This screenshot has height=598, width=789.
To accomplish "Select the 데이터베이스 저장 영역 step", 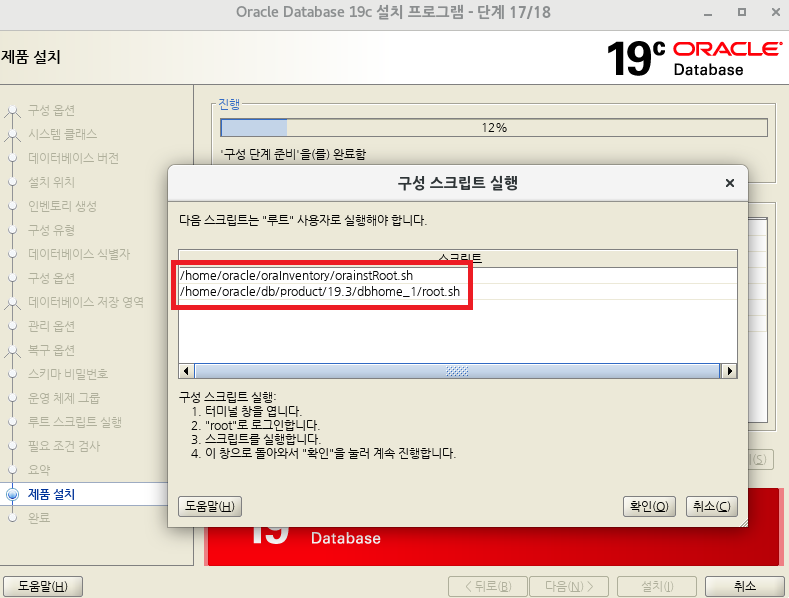I will pos(86,302).
